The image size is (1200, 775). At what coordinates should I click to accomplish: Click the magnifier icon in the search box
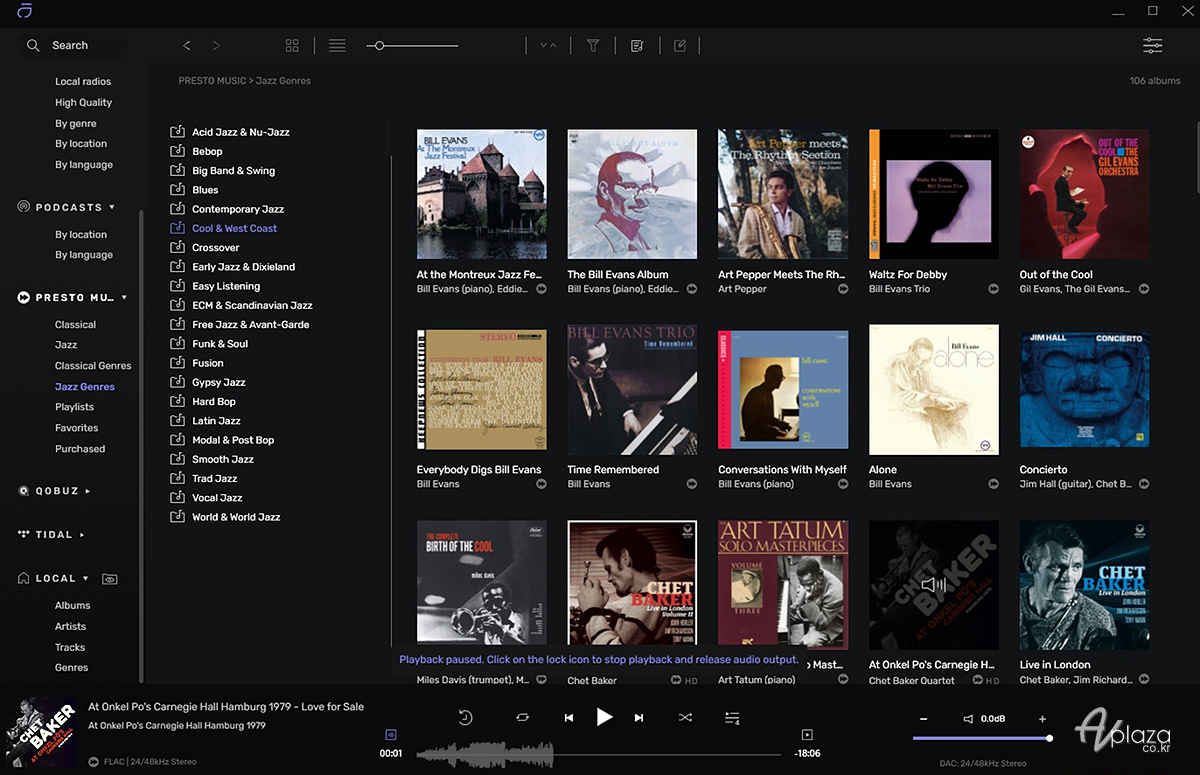tap(33, 45)
